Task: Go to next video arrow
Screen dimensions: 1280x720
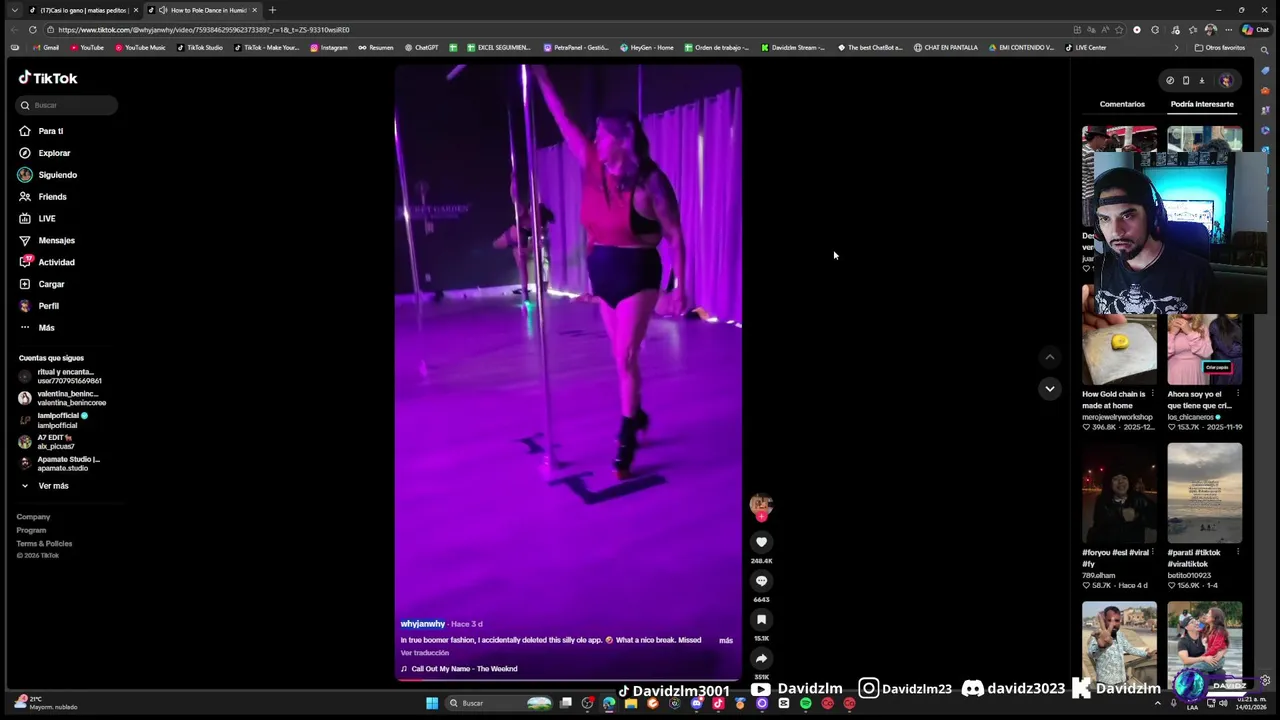Action: click(1049, 388)
